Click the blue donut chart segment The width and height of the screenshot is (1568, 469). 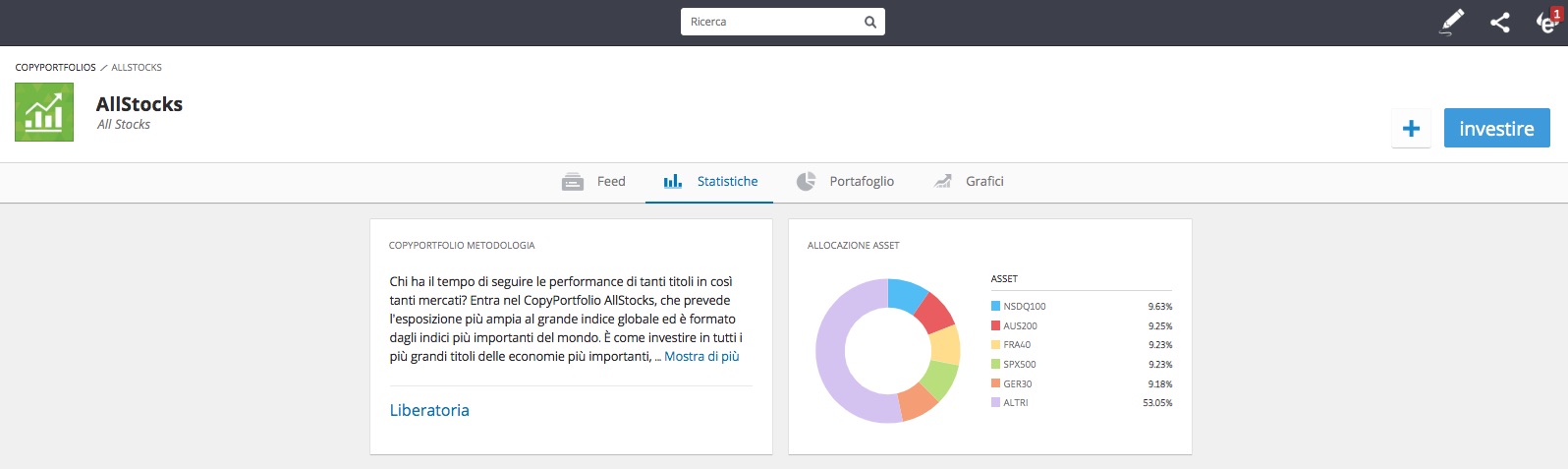click(x=906, y=295)
